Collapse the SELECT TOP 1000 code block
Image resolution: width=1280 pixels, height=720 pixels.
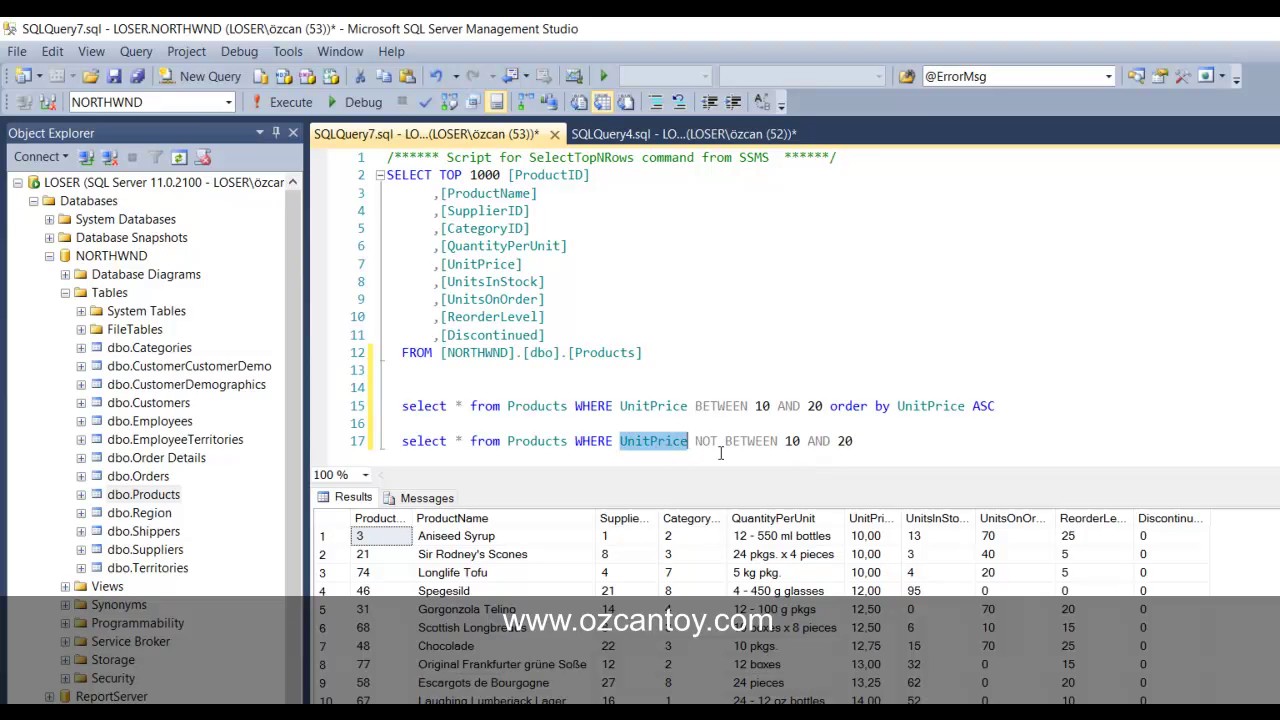380,175
